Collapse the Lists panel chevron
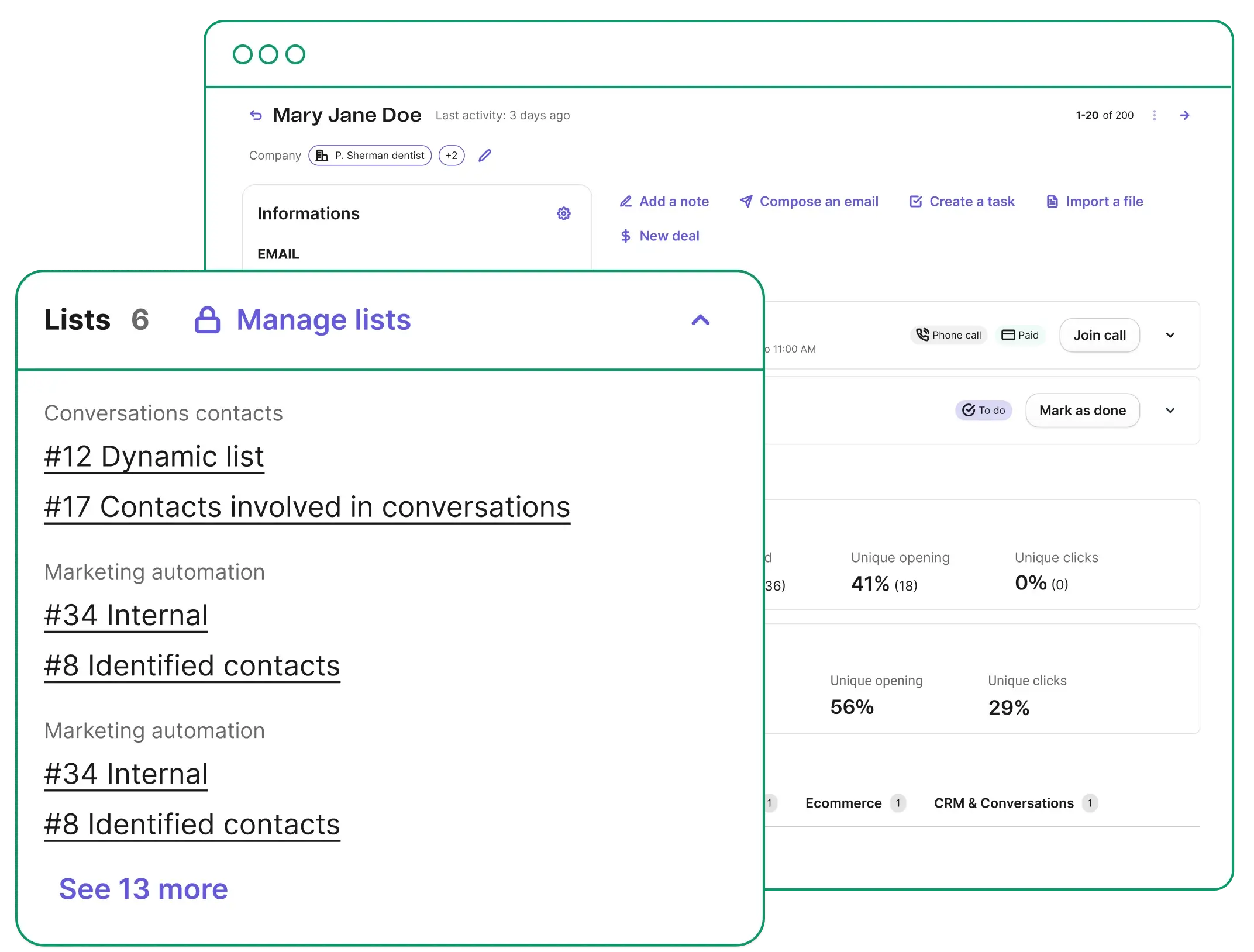 point(700,320)
